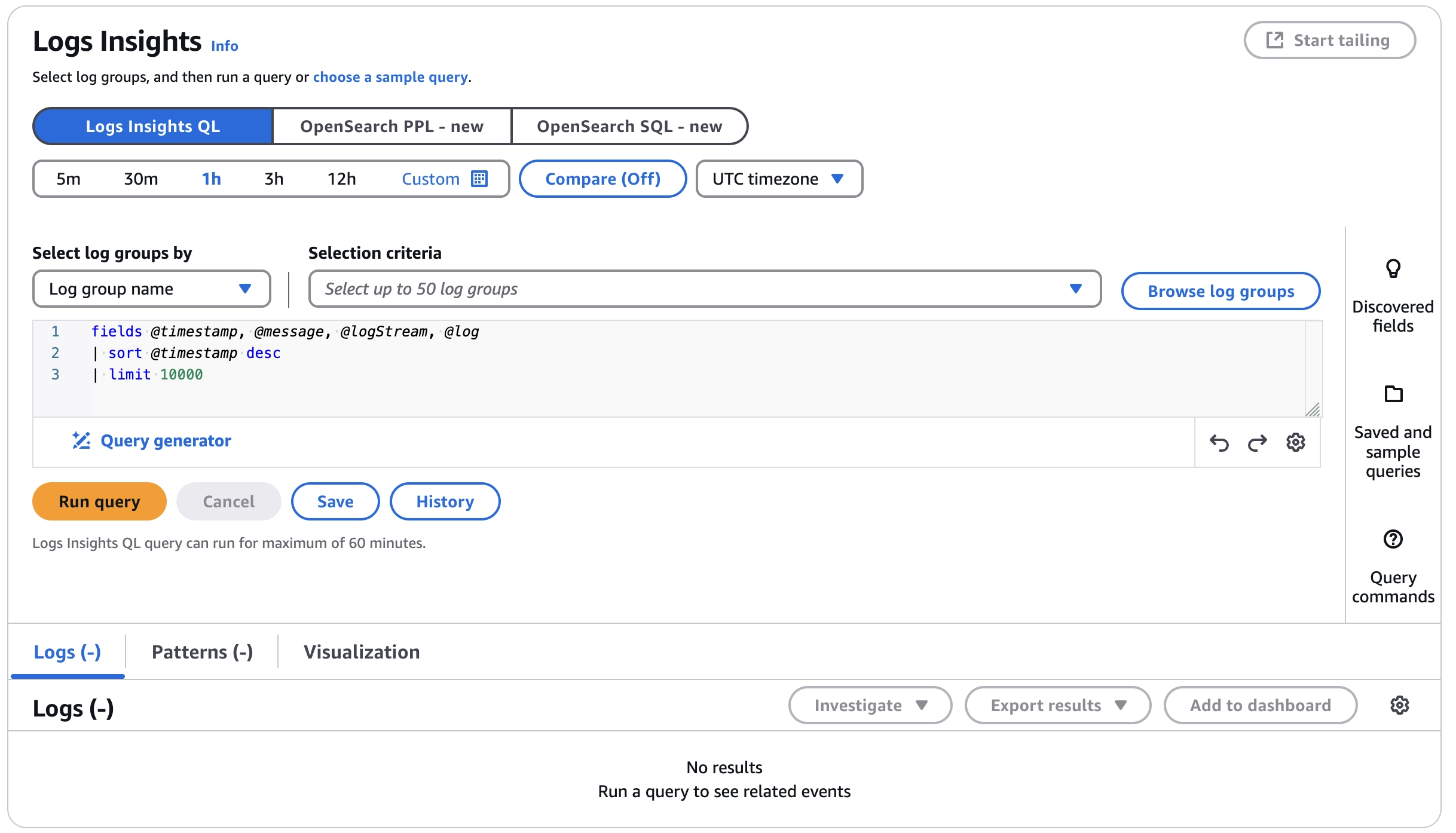Viewport: 1456px width, 833px height.
Task: Grab the query editor resize handle
Action: [x=1313, y=409]
